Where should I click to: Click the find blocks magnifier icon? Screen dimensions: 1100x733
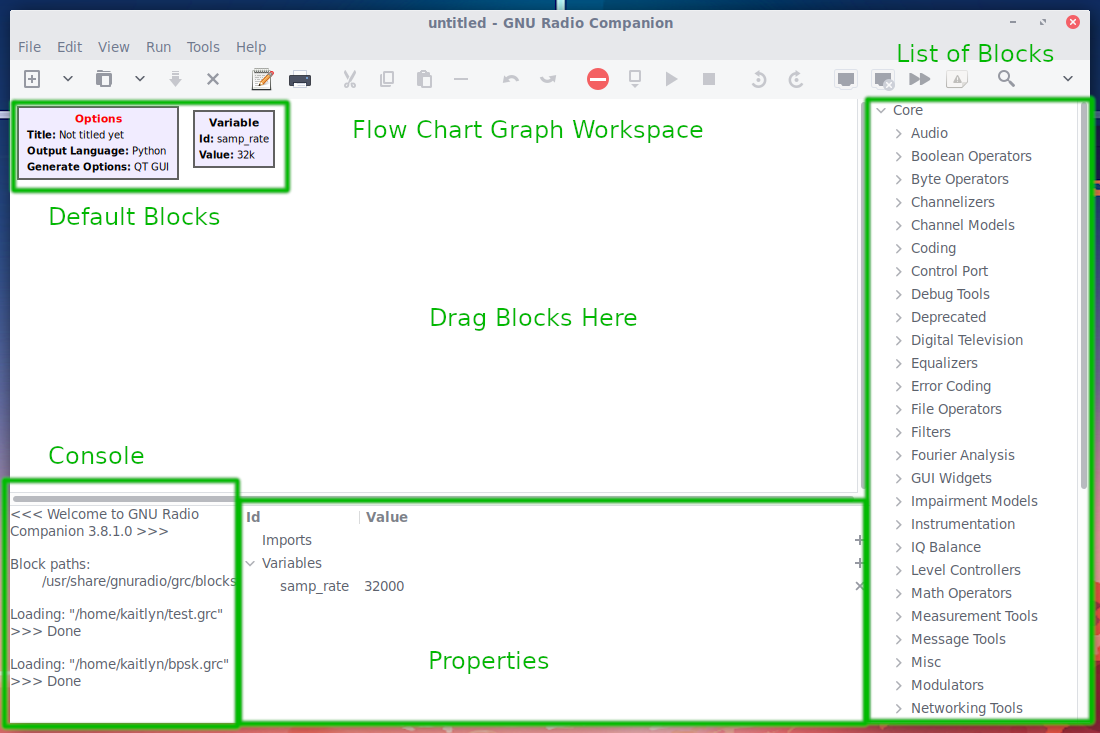click(x=1006, y=79)
